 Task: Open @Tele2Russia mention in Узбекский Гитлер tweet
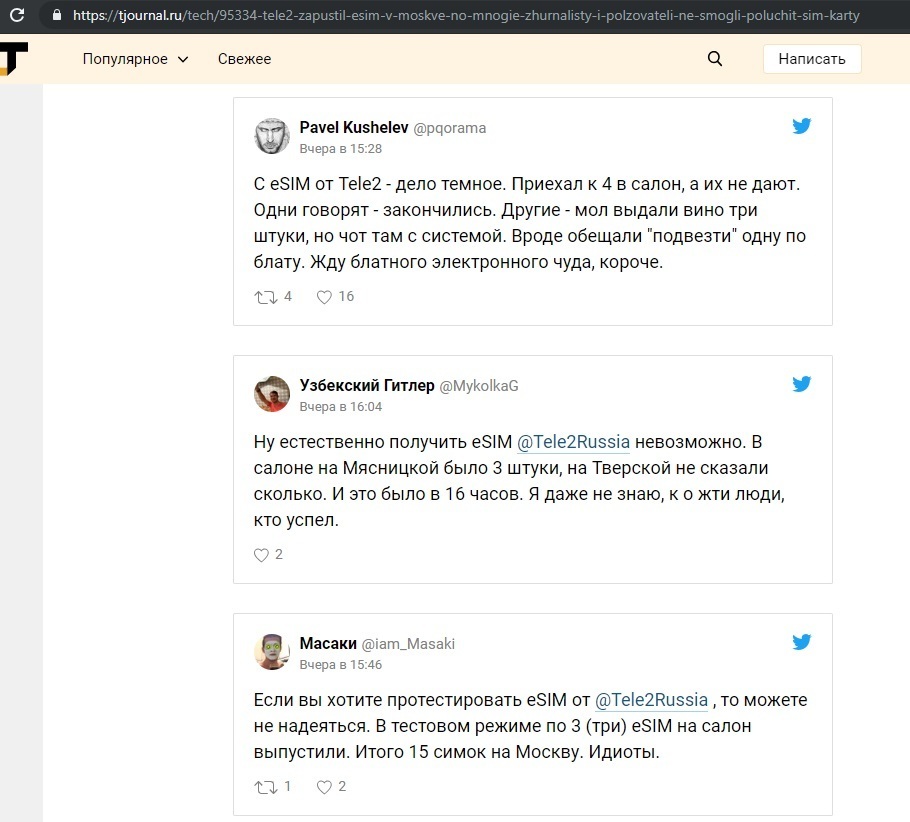pyautogui.click(x=573, y=442)
